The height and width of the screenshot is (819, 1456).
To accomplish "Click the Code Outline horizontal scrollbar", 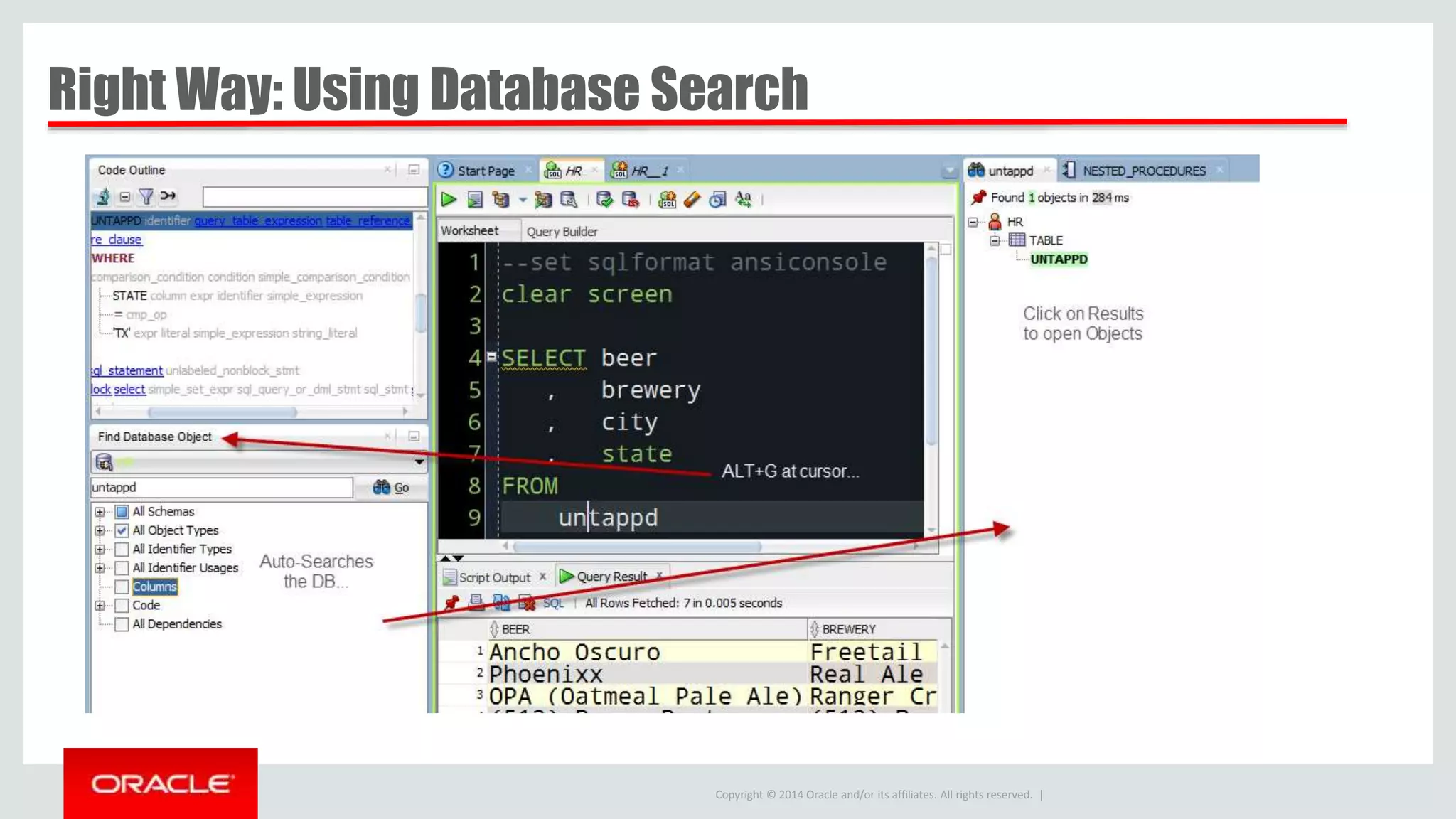I will pos(222,412).
